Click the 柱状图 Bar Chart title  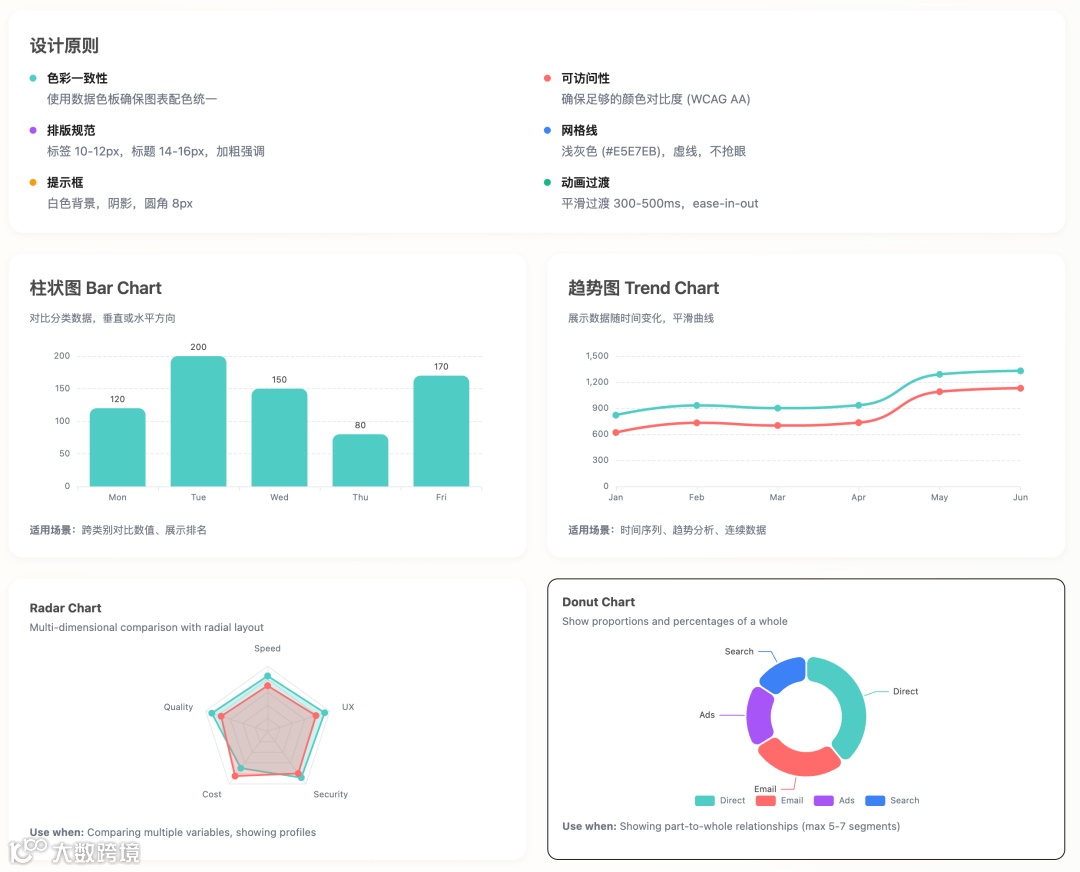click(x=96, y=288)
